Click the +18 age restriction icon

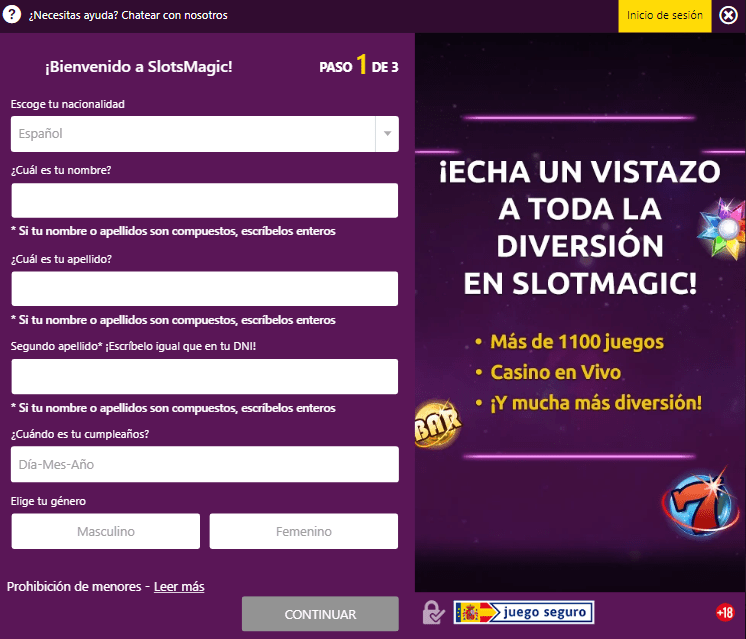tap(725, 612)
